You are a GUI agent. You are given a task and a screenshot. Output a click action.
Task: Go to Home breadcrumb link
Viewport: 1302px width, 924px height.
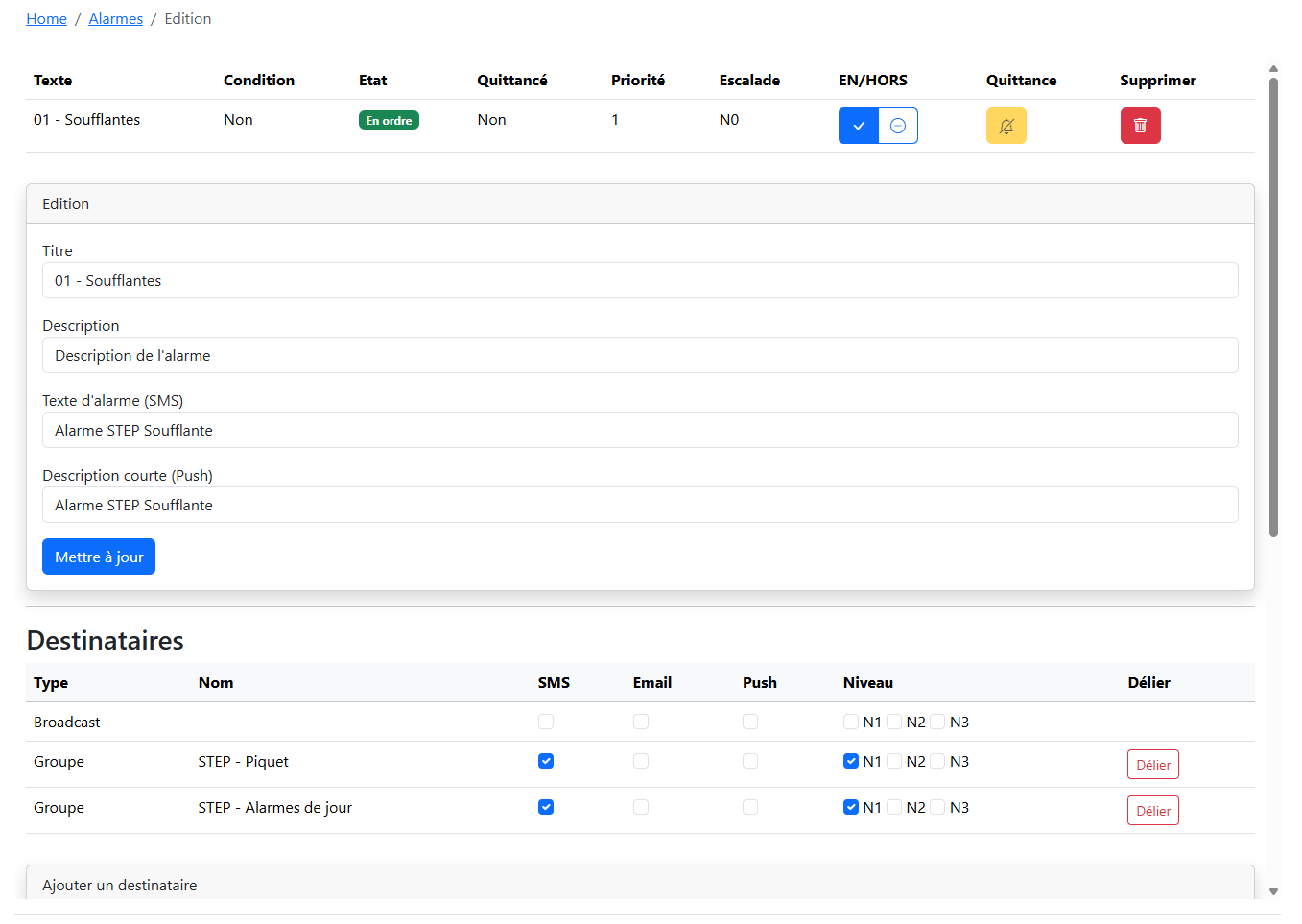pyautogui.click(x=46, y=19)
